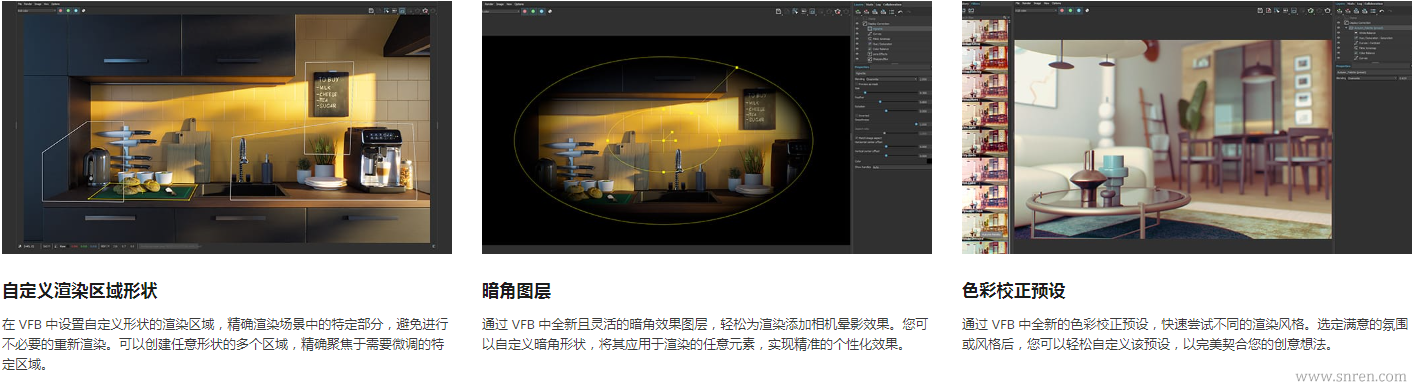This screenshot has width=1414, height=388.
Task: Click the teapot render icon in vignette screenshot toolbar
Action: (838, 12)
